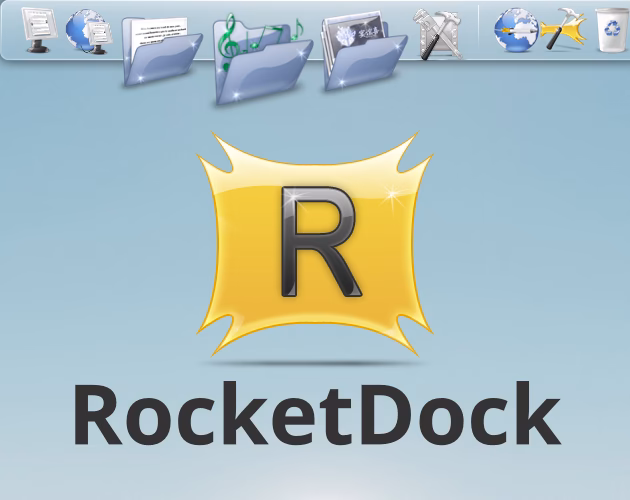The image size is (630, 500).
Task: Open the Documents folder in dock
Action: pos(162,51)
